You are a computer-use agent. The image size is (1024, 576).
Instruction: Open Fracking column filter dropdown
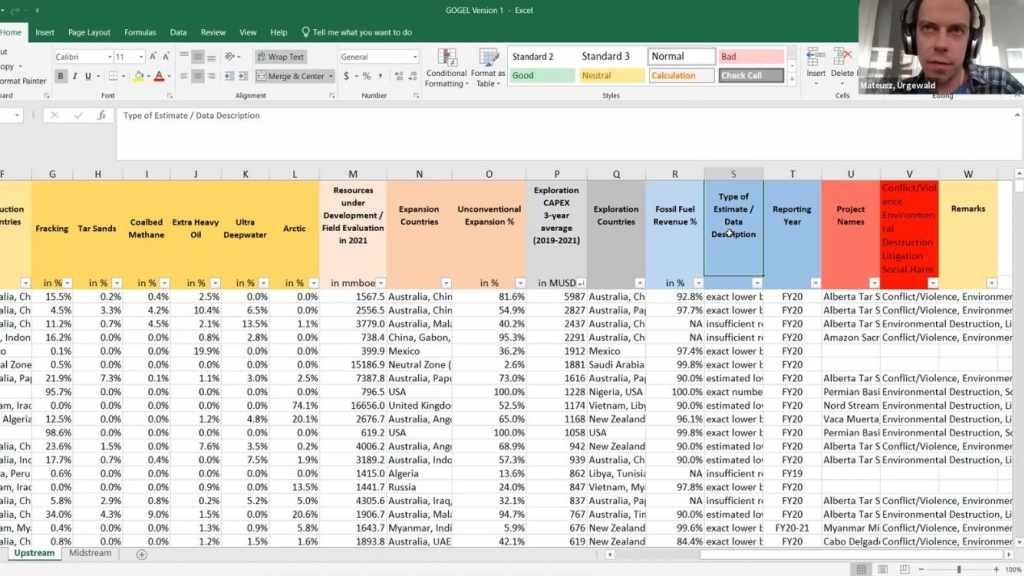pos(67,283)
